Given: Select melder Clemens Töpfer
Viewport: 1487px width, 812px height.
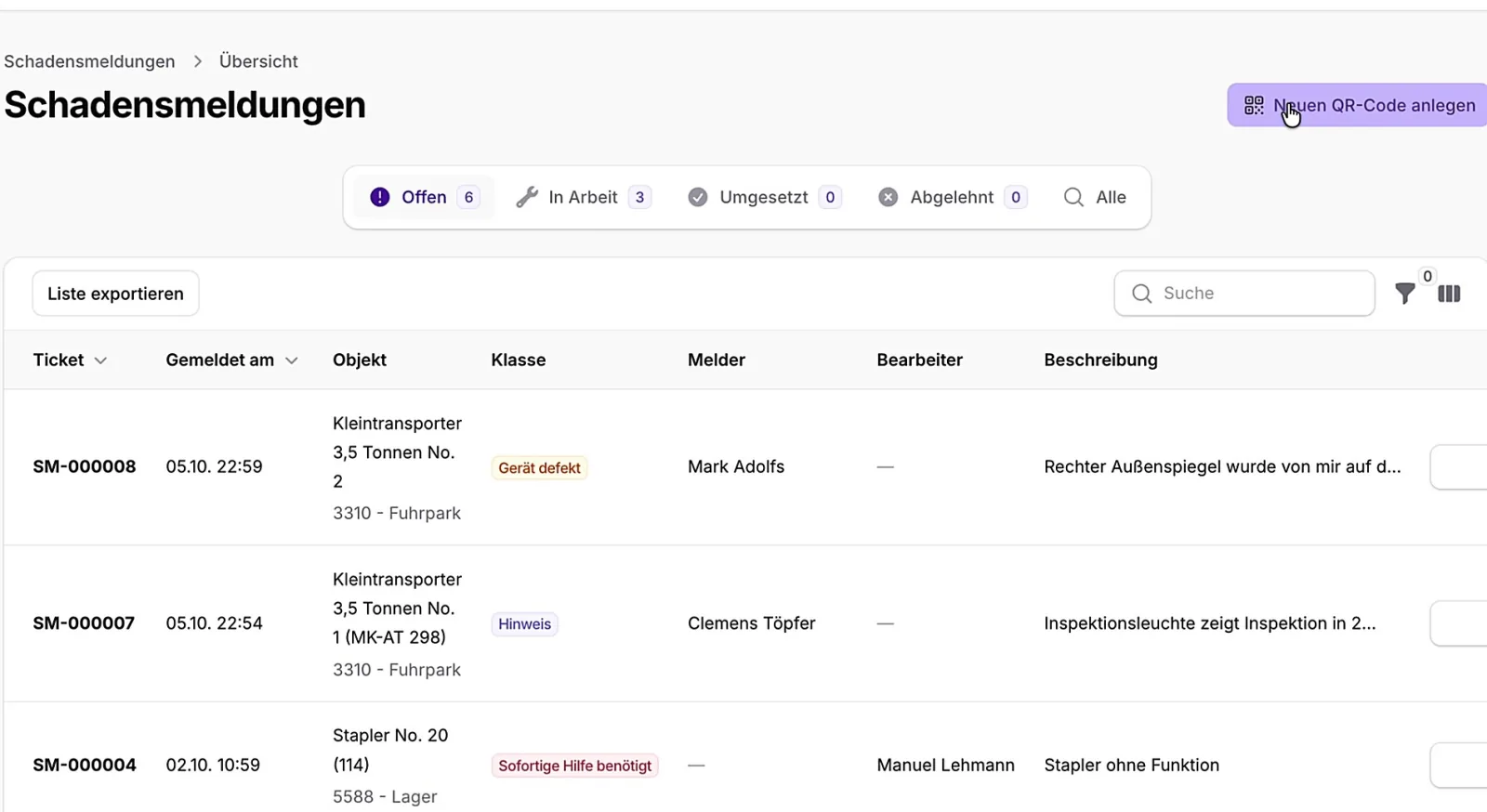Looking at the screenshot, I should (x=752, y=623).
